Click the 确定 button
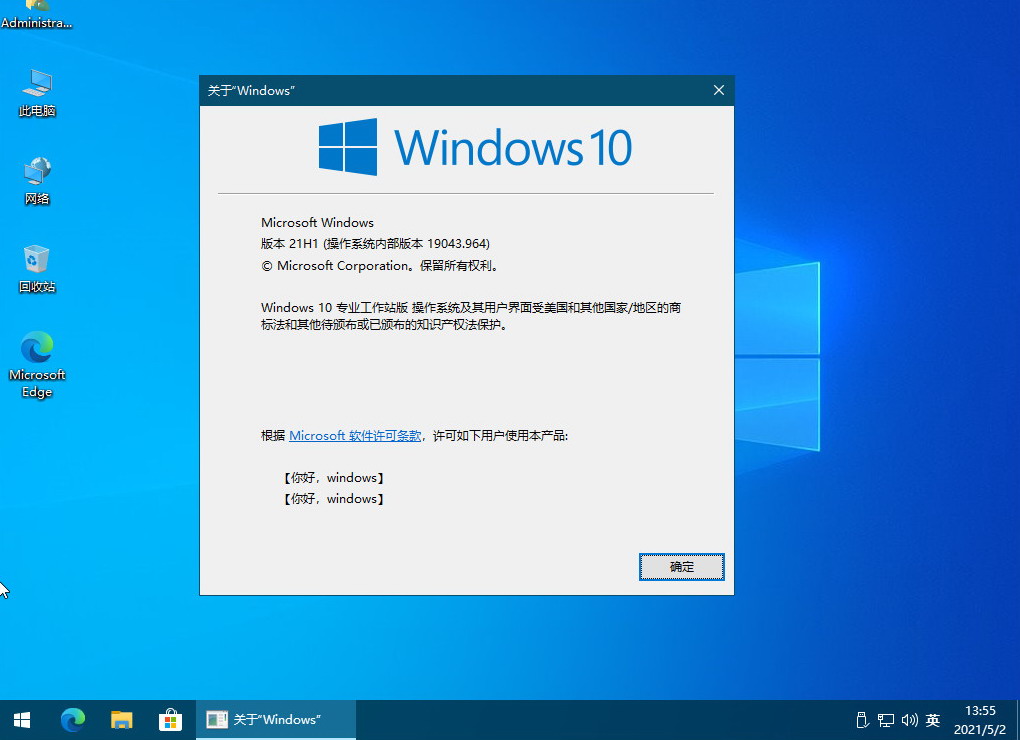Viewport: 1020px width, 740px height. click(681, 567)
